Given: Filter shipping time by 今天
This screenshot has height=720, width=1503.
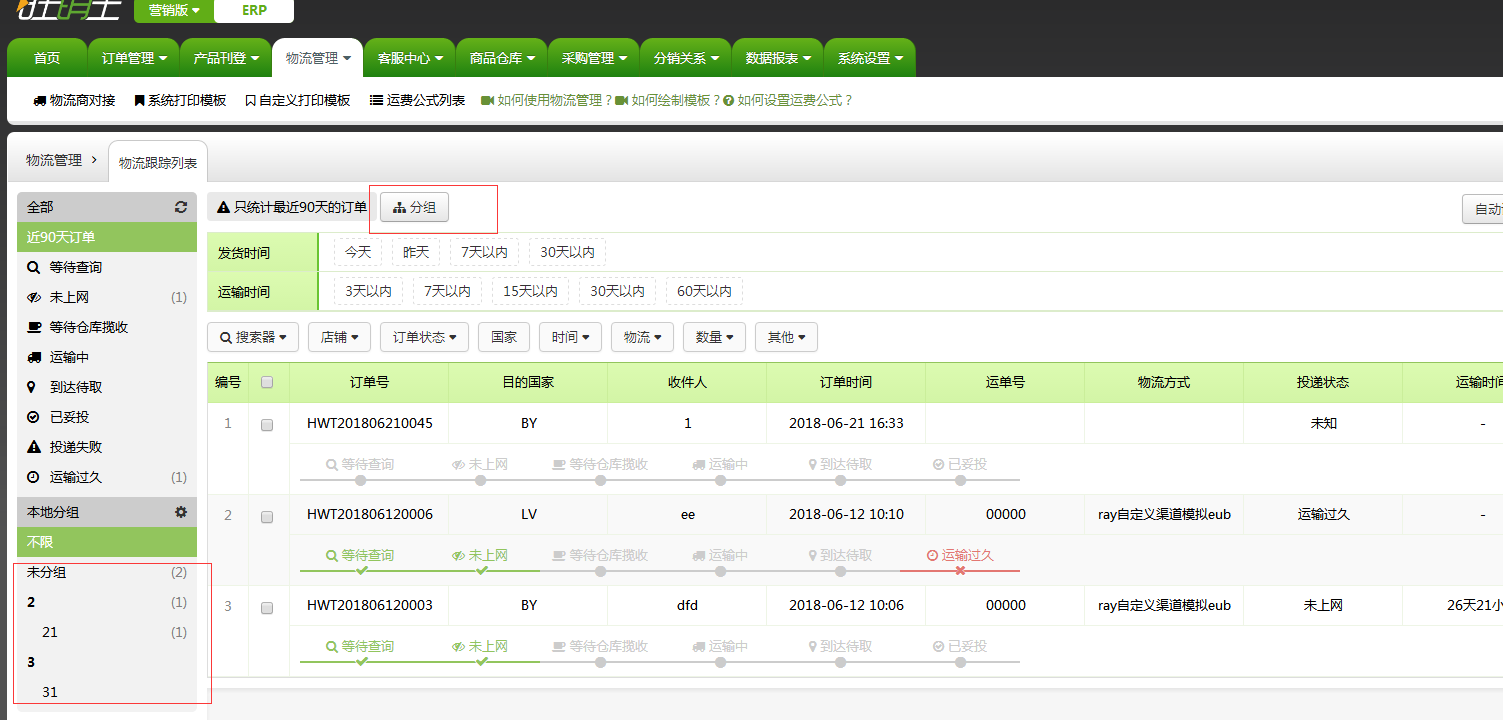Looking at the screenshot, I should point(358,252).
